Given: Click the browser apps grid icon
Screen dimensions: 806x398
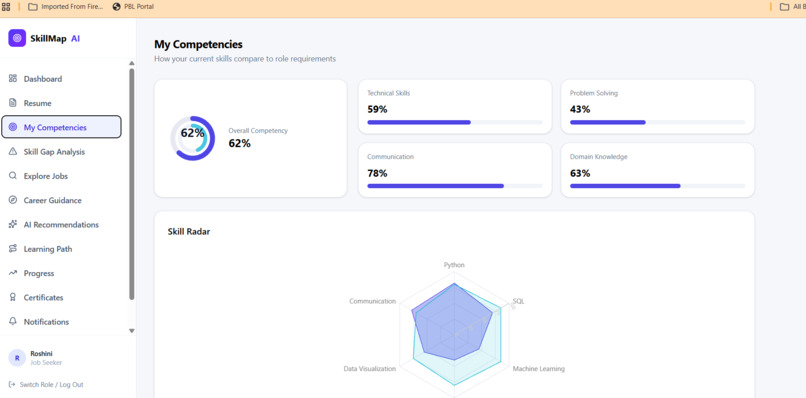Looking at the screenshot, I should [6, 7].
